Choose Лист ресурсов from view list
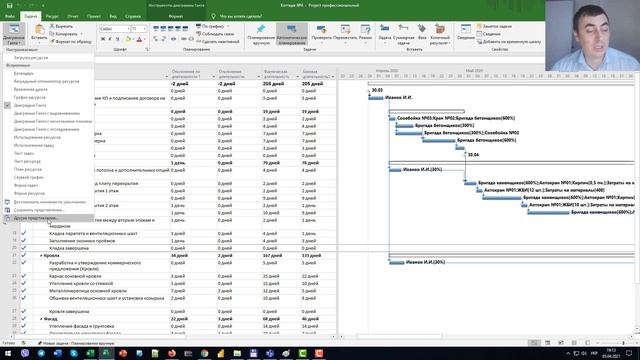 point(27,161)
